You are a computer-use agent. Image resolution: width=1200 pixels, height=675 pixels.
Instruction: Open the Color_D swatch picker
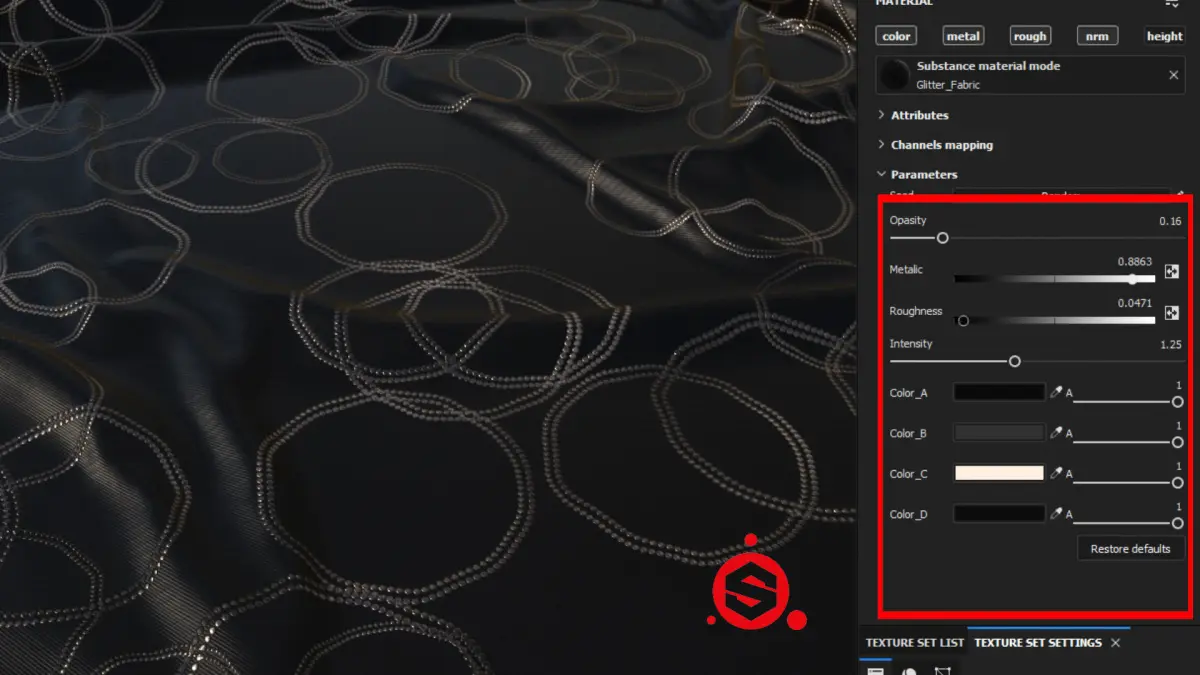pos(999,514)
